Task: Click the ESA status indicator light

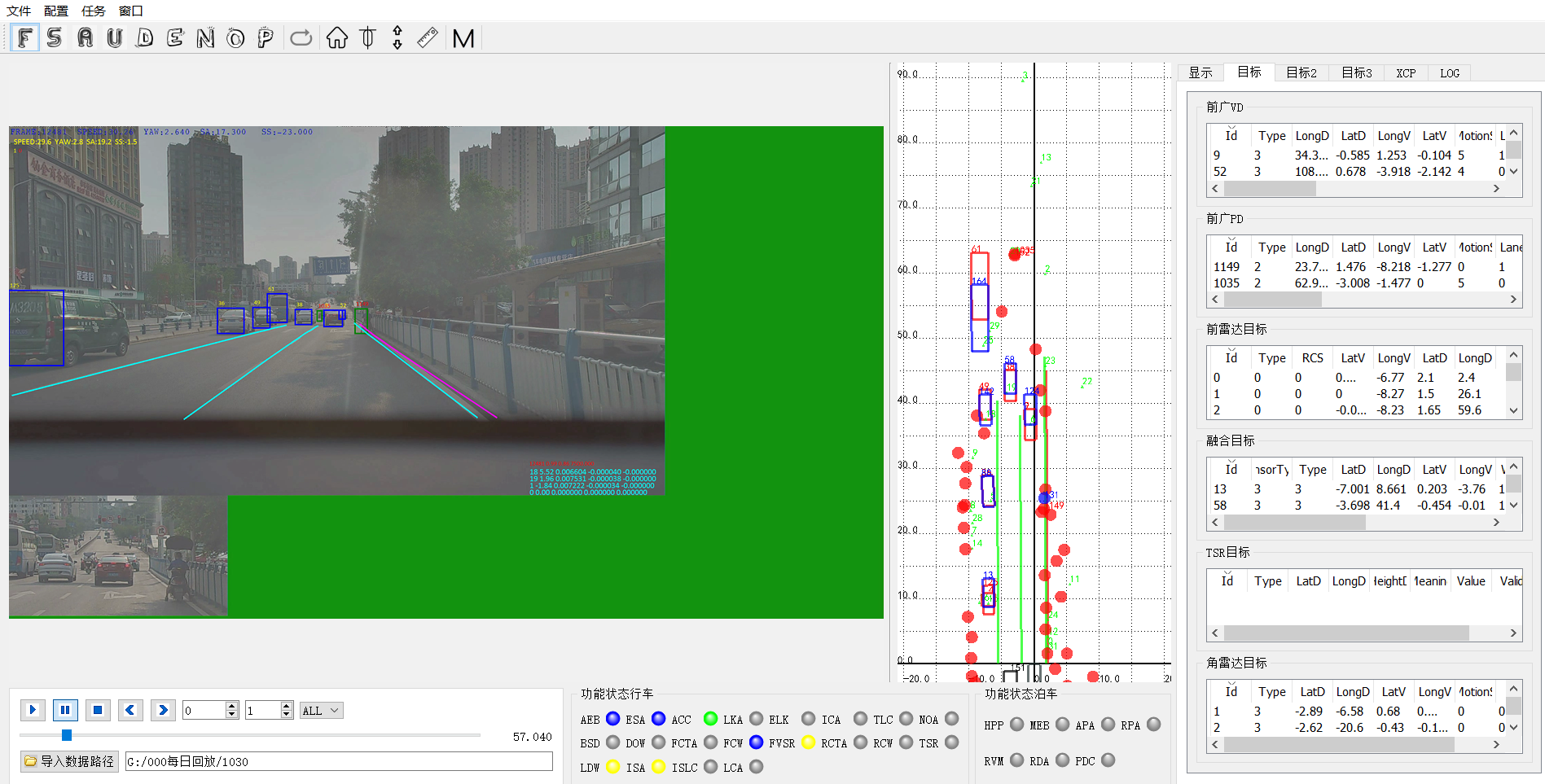Action: tap(659, 719)
